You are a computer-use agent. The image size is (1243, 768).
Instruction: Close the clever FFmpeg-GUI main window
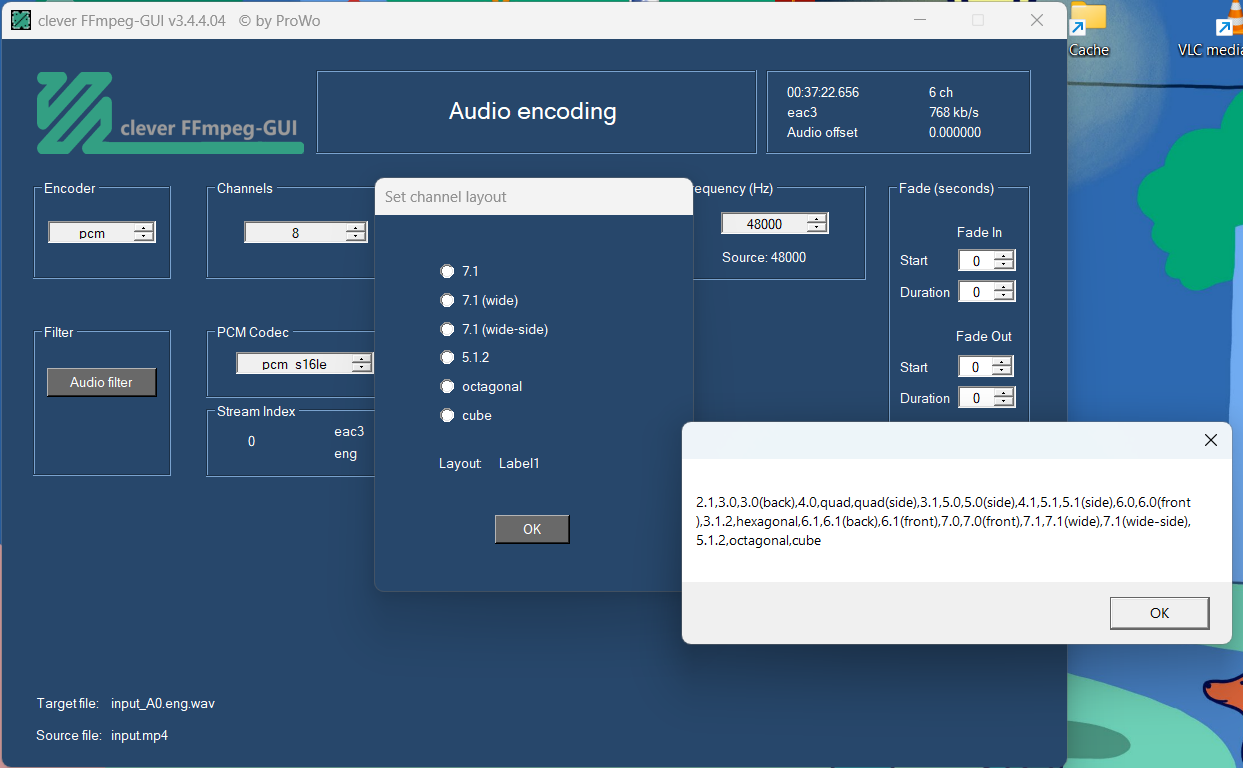click(x=1037, y=20)
